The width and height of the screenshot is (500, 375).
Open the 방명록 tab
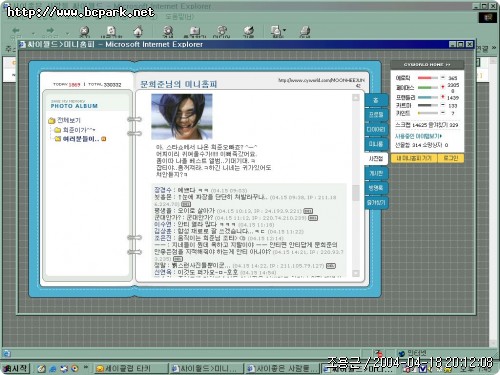coord(376,188)
